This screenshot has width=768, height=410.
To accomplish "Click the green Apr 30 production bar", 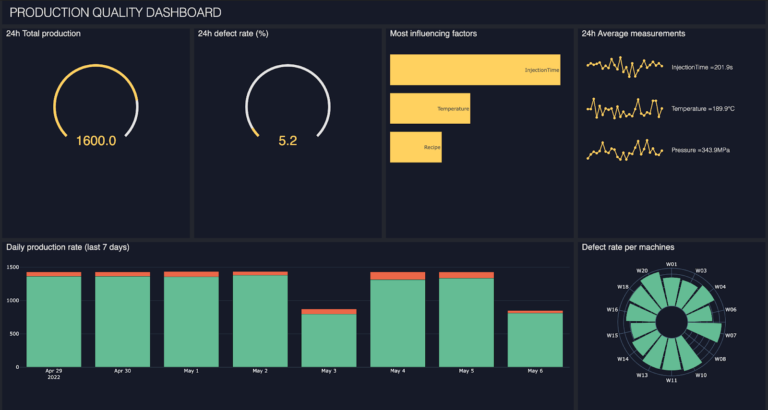I will (122, 321).
